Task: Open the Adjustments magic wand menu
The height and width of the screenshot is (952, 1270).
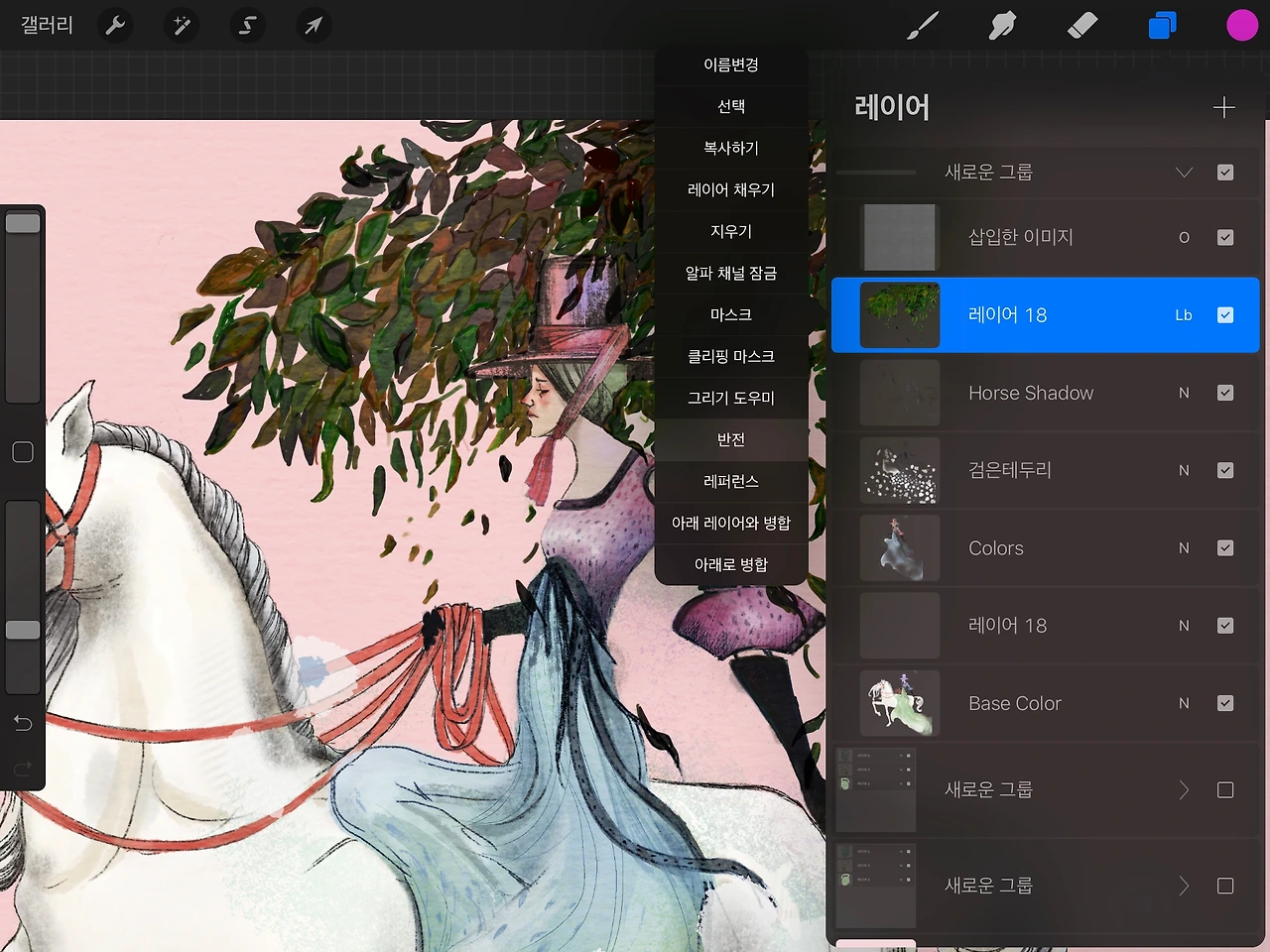Action: (x=182, y=26)
